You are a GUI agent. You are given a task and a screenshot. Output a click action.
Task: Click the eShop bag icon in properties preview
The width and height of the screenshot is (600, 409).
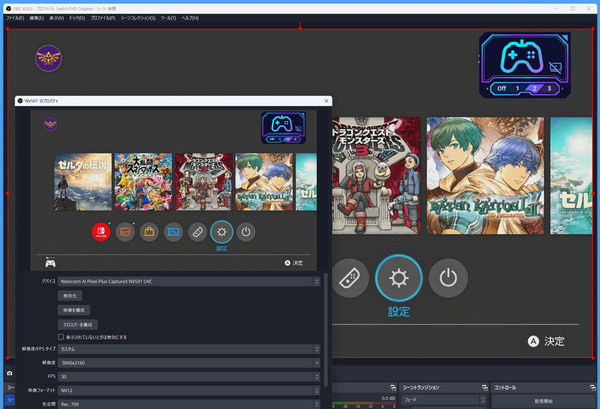click(x=149, y=232)
